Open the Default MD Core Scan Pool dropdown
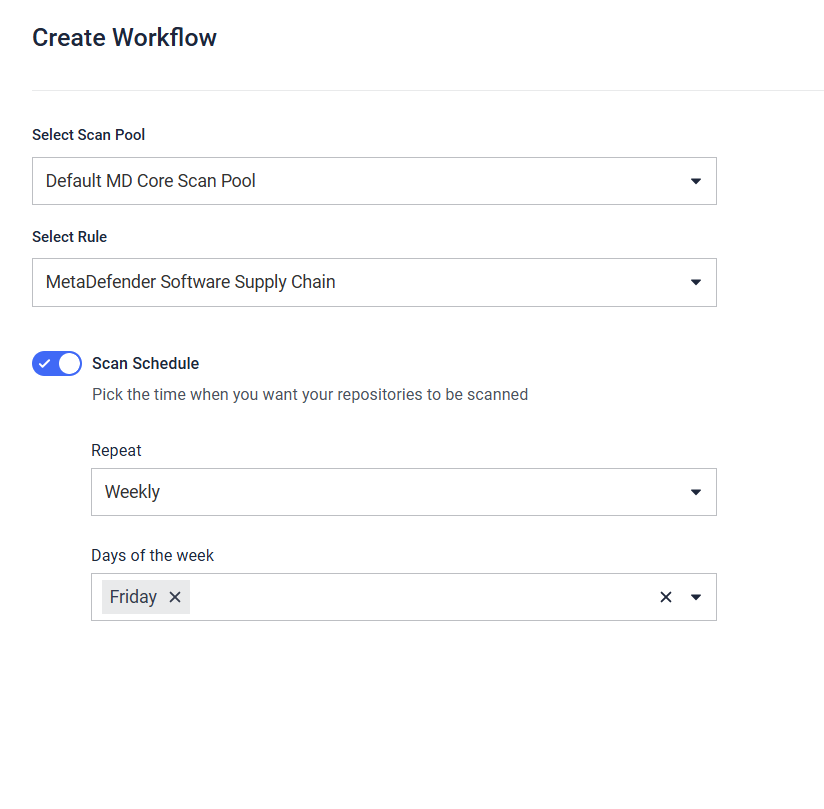This screenshot has width=824, height=809. [374, 181]
